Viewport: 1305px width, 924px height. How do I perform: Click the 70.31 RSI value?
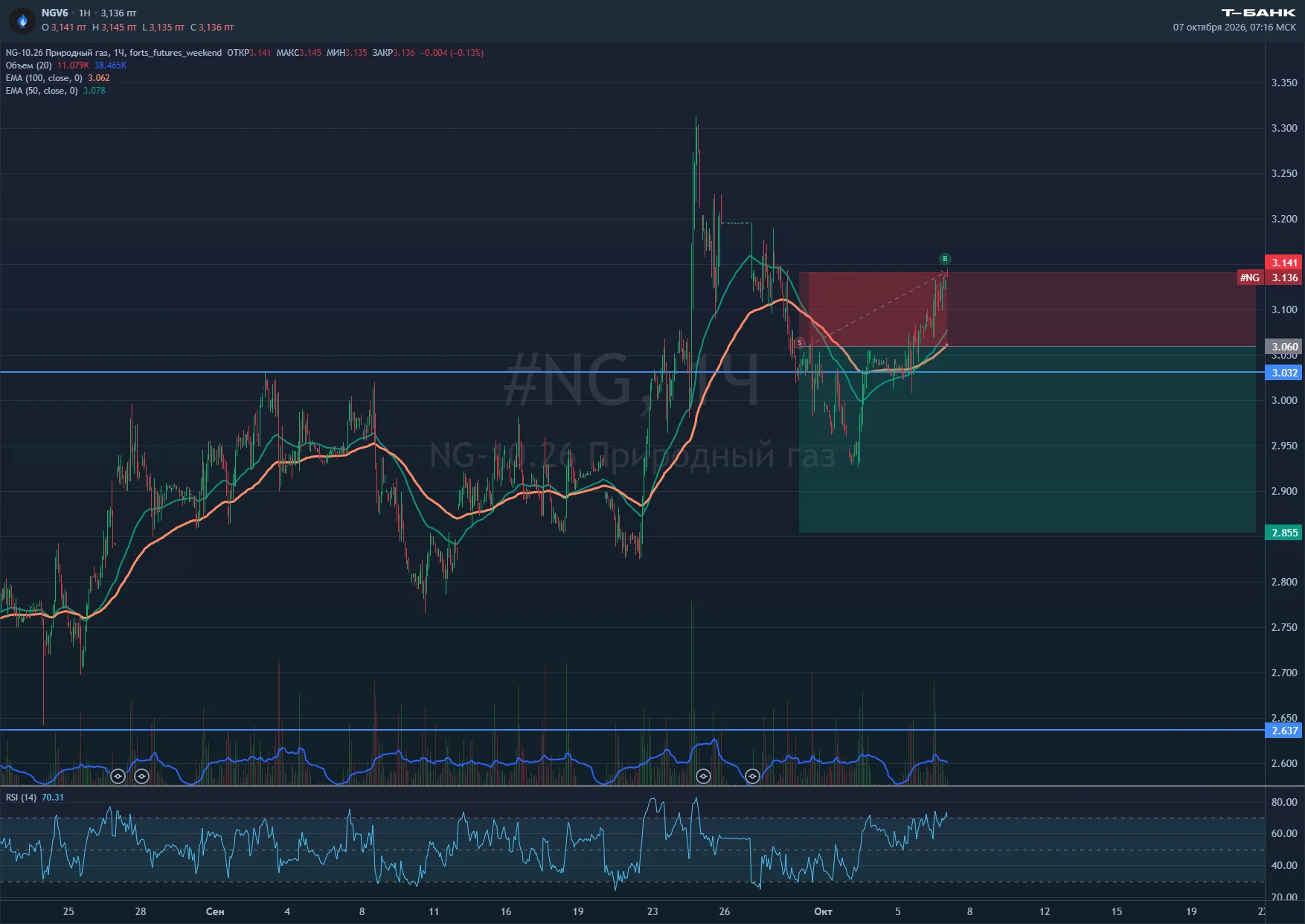click(53, 798)
